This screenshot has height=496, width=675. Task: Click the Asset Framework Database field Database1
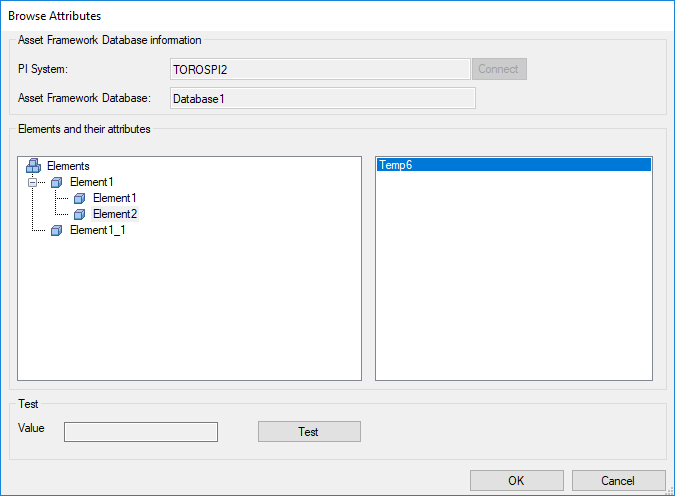pyautogui.click(x=322, y=98)
